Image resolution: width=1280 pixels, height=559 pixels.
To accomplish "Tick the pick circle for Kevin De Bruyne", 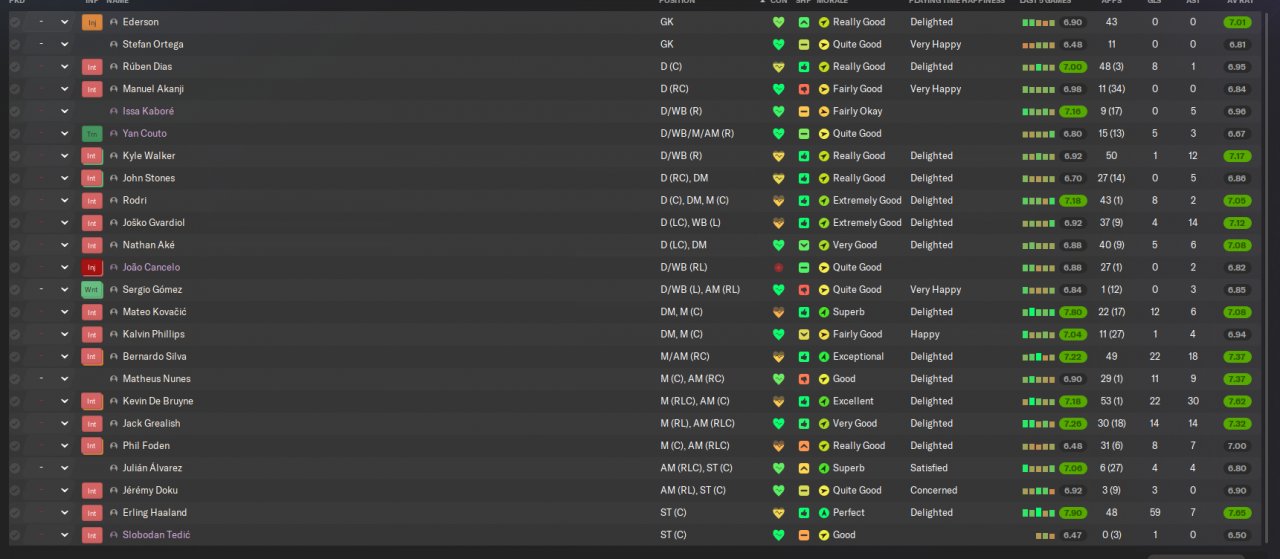I will 14,401.
